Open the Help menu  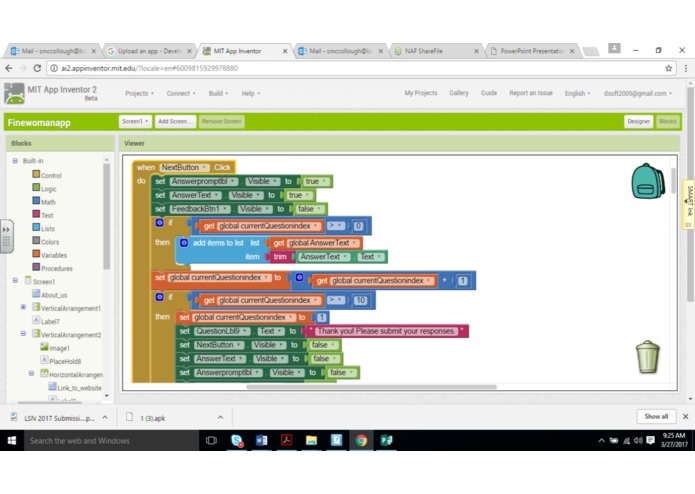click(250, 93)
